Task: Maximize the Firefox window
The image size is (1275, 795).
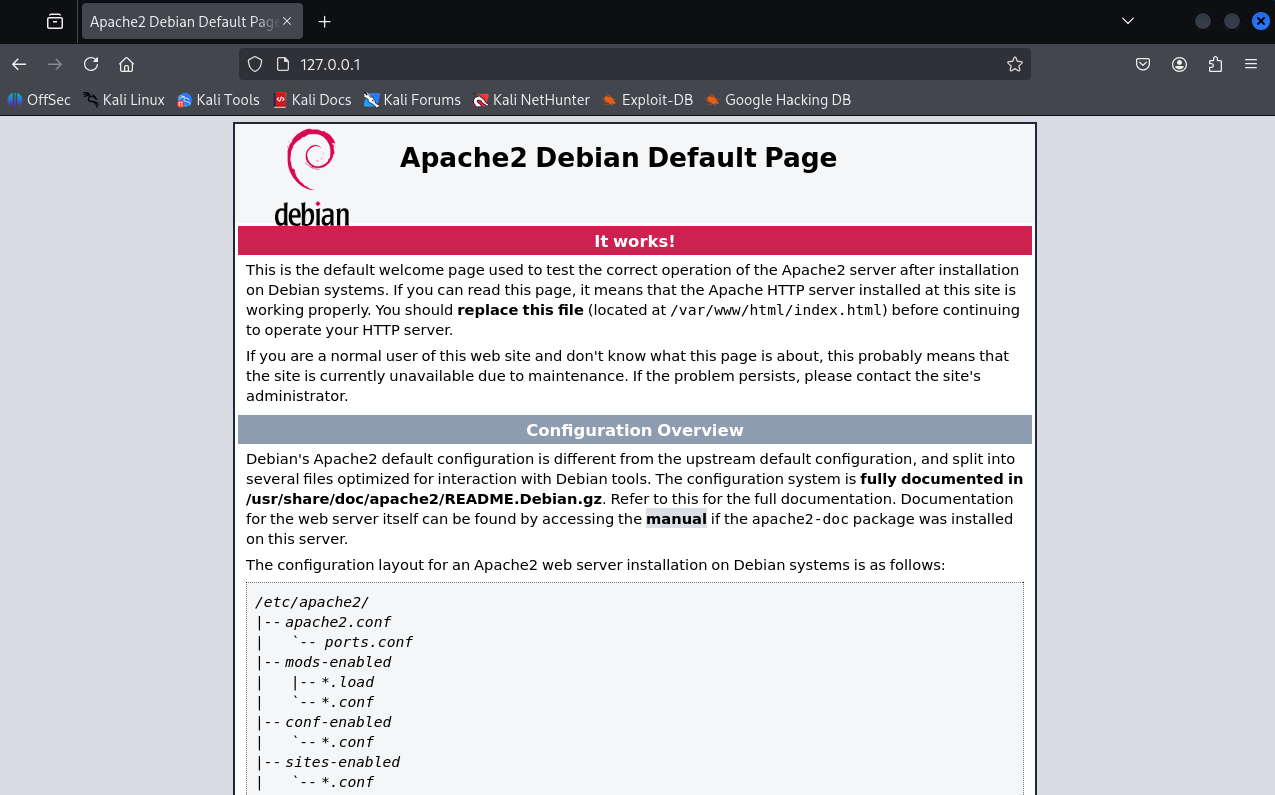Action: tap(1232, 21)
